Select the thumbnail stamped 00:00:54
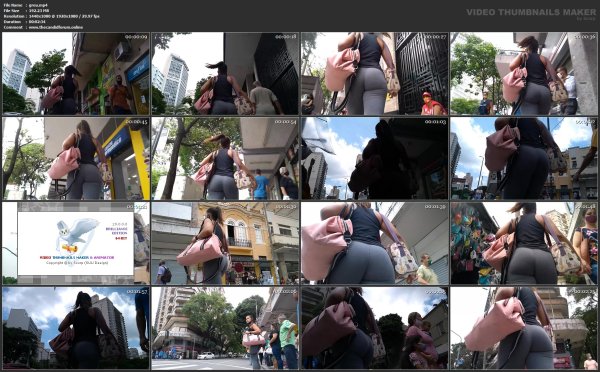Viewport: 600px width, 372px height. coord(225,158)
